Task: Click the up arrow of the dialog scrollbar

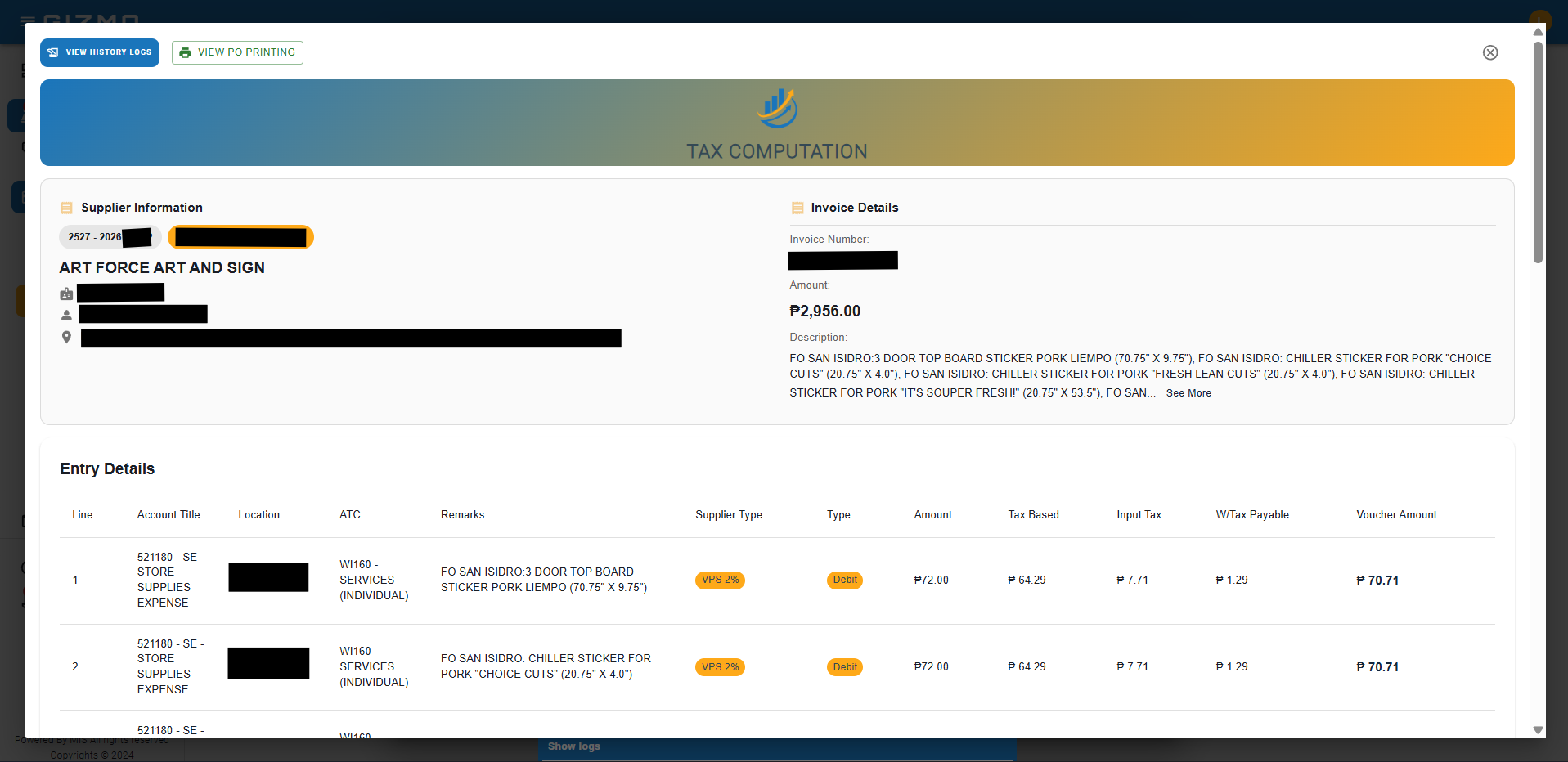Action: click(1538, 32)
